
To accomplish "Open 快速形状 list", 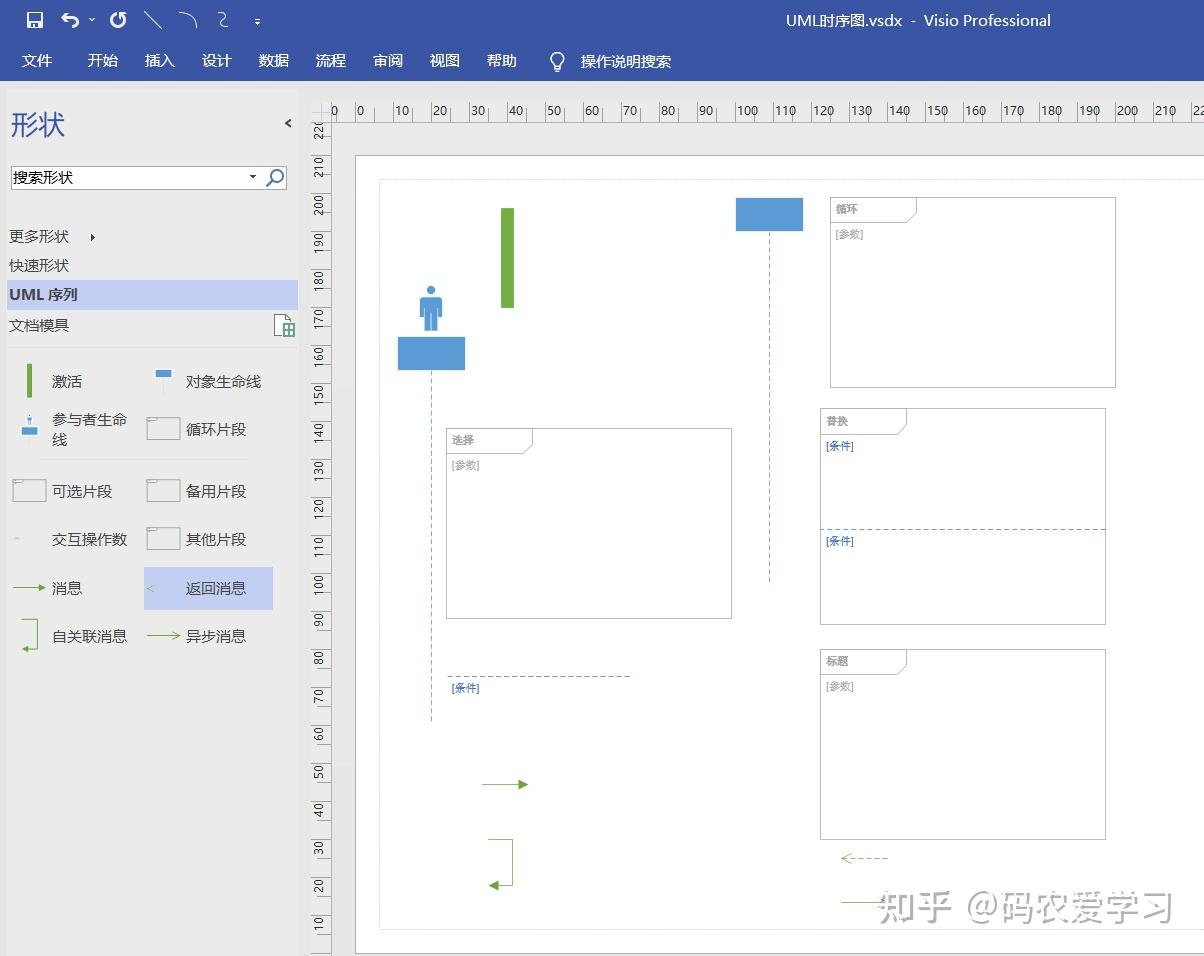I will [39, 265].
